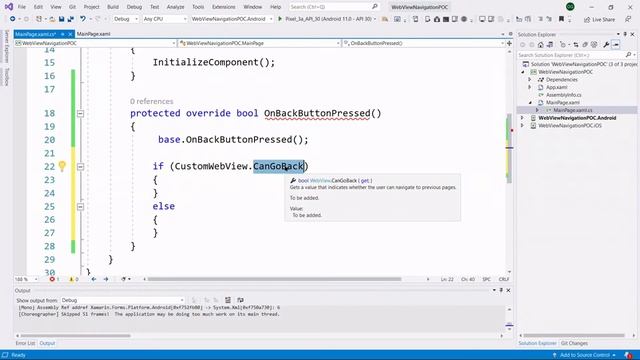Click the split editor plus icon
Screen dimensions: 640x360
pos(509,43)
